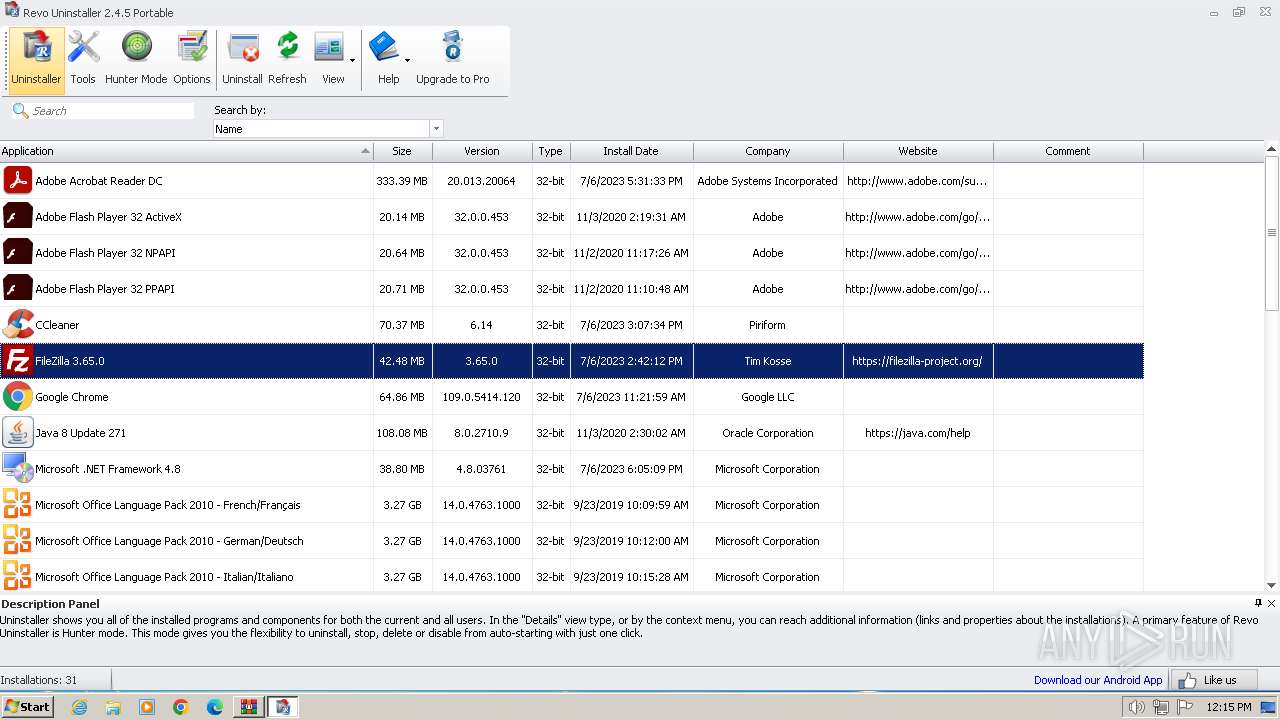
Task: Select the Adobe Flash Player 32 PPAPI icon
Action: (17, 289)
